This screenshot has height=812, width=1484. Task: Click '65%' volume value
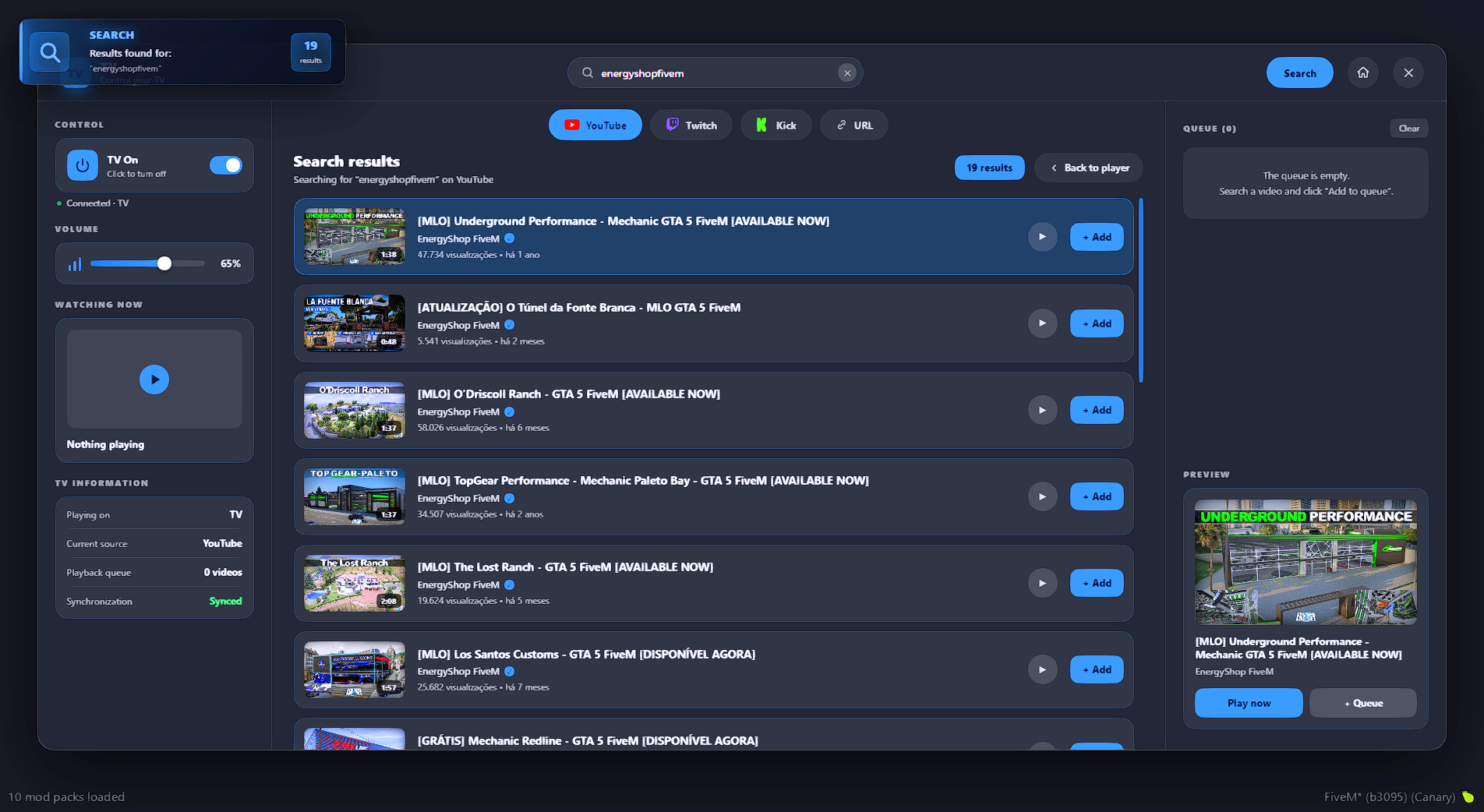click(x=231, y=263)
